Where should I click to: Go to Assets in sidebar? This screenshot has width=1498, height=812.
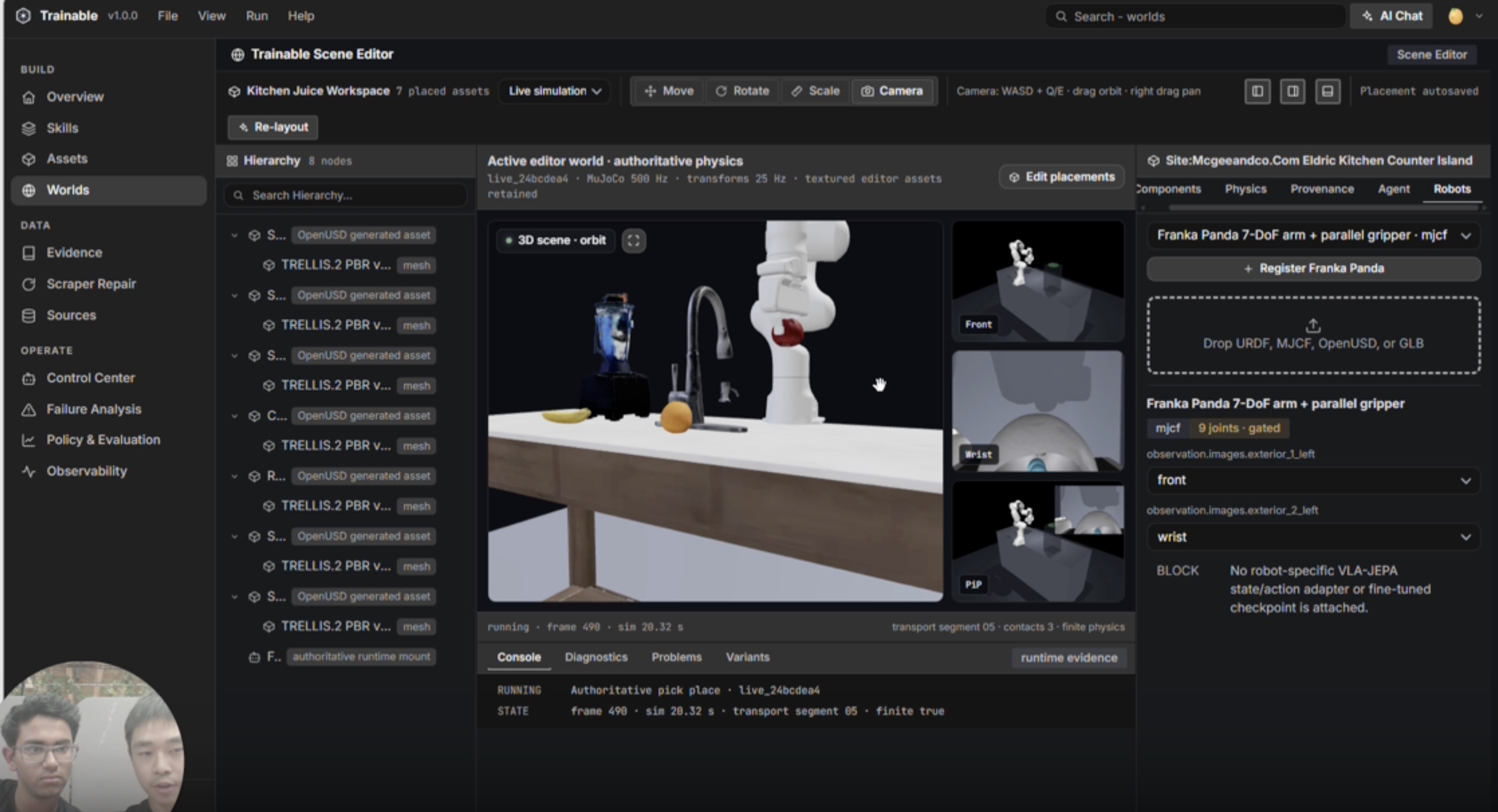coord(66,159)
